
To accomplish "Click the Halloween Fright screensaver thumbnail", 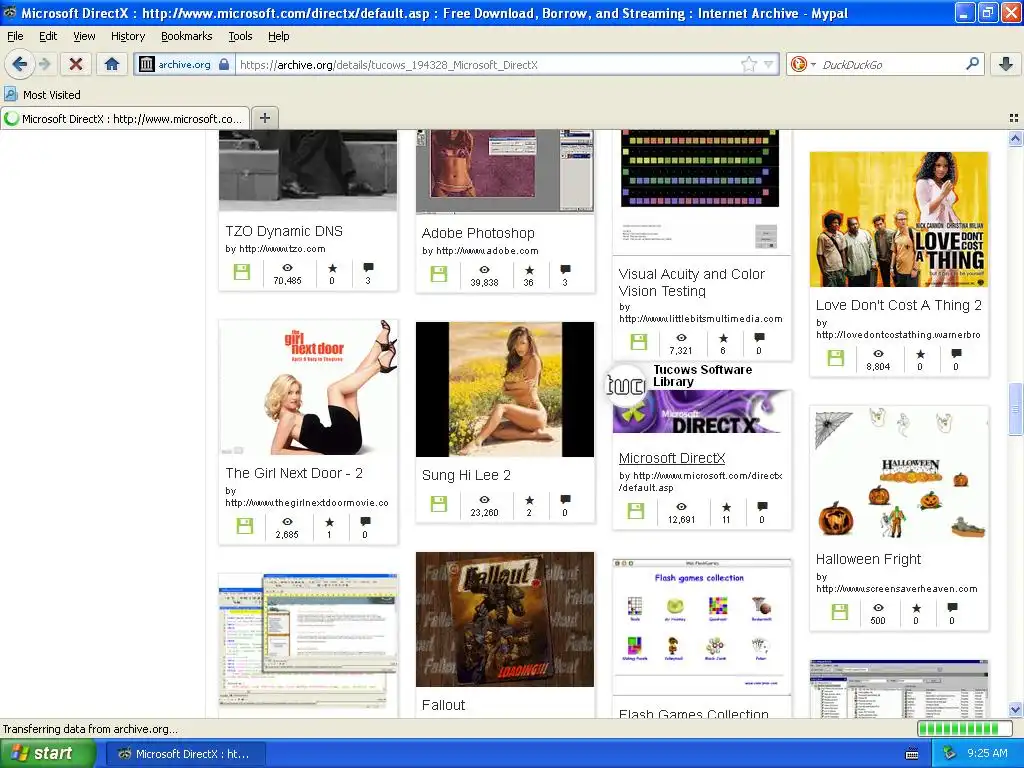I will pos(899,475).
